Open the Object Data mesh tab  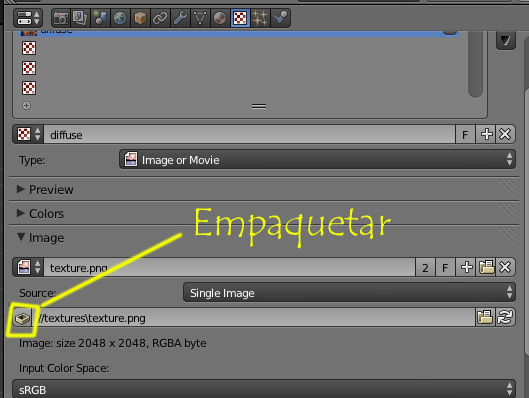200,18
